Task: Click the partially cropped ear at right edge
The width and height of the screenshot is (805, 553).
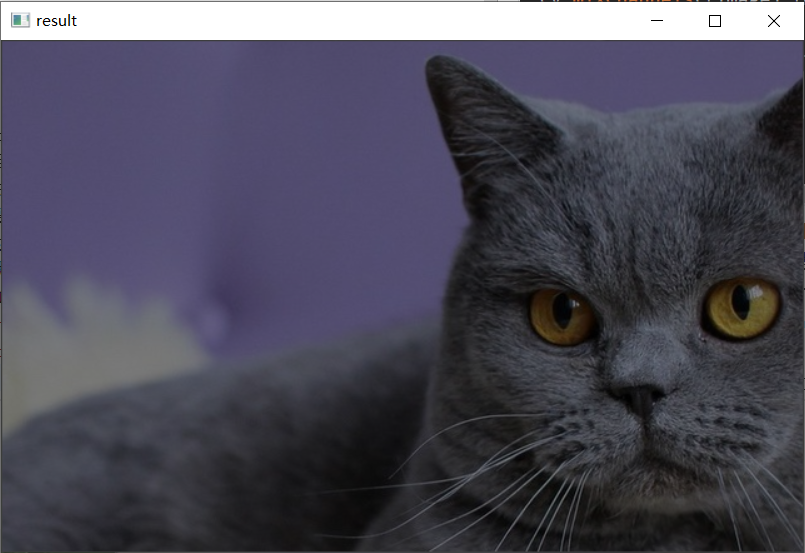Action: (x=785, y=115)
